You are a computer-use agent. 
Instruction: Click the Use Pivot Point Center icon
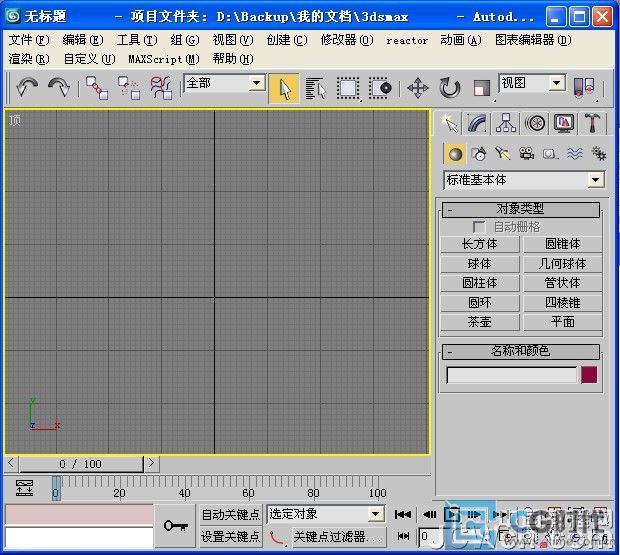[584, 87]
